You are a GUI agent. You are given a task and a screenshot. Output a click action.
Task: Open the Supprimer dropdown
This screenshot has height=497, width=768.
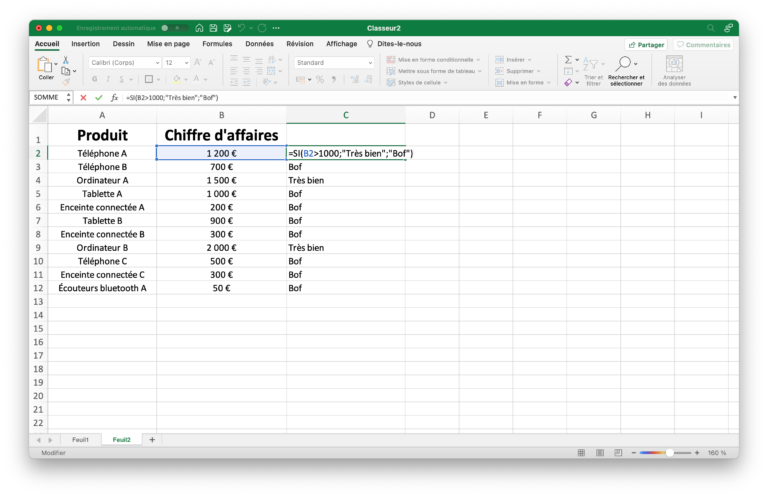coord(518,71)
